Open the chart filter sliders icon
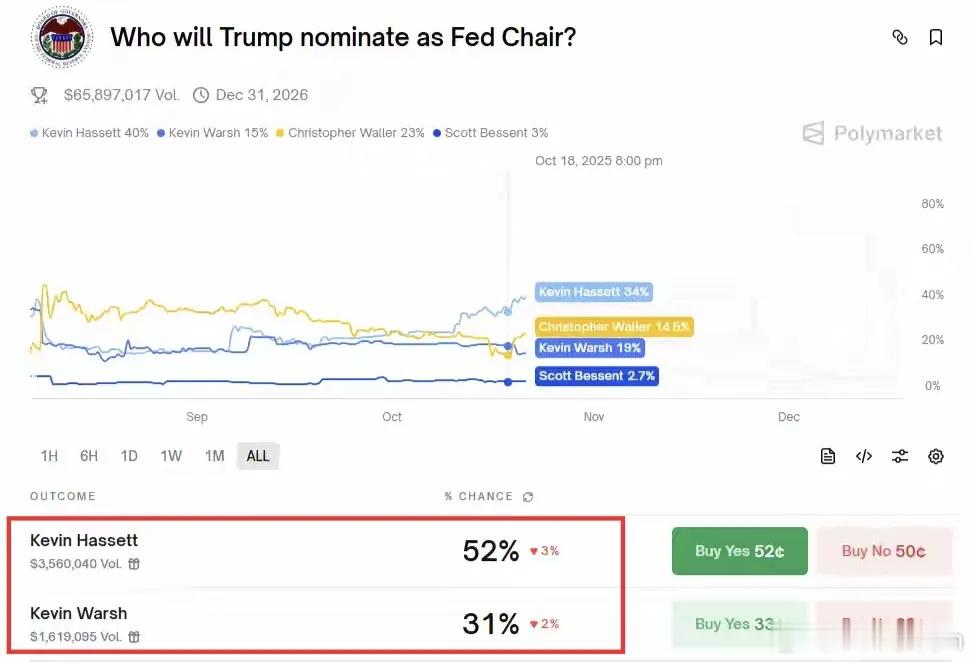Viewport: 972px width, 662px height. [900, 456]
